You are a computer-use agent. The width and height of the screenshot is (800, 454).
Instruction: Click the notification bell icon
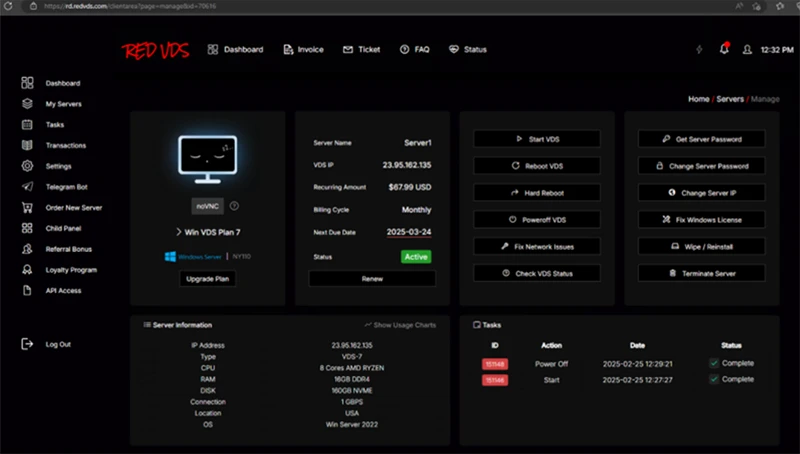pos(724,49)
